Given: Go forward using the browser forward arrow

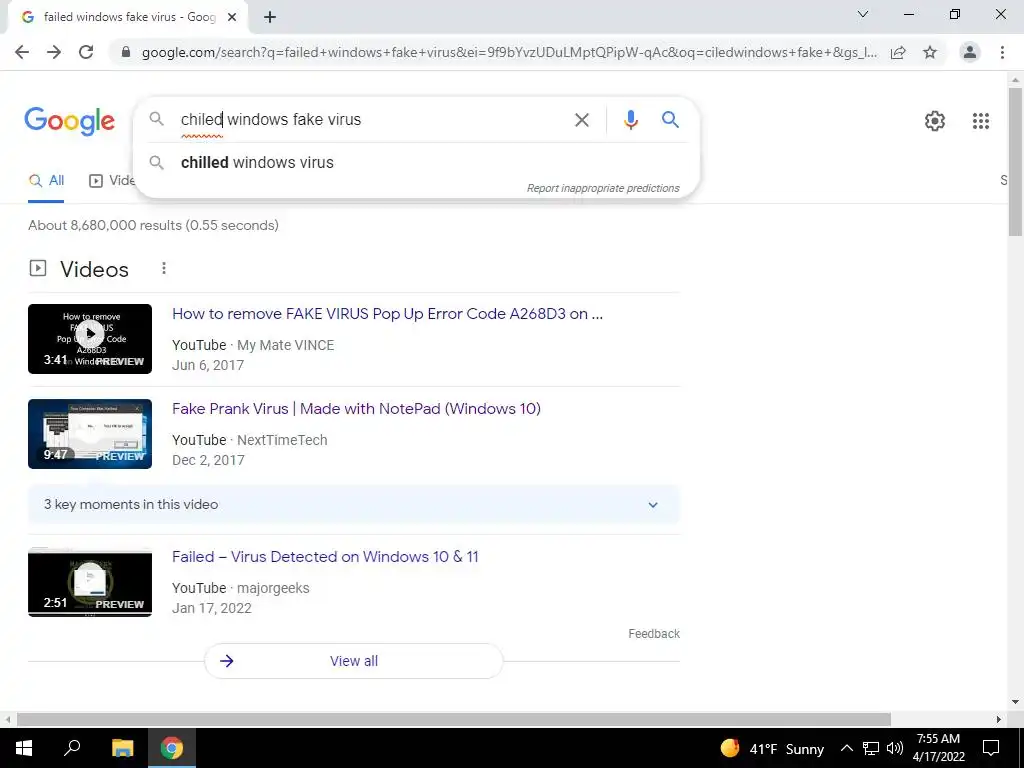Looking at the screenshot, I should (x=54, y=52).
